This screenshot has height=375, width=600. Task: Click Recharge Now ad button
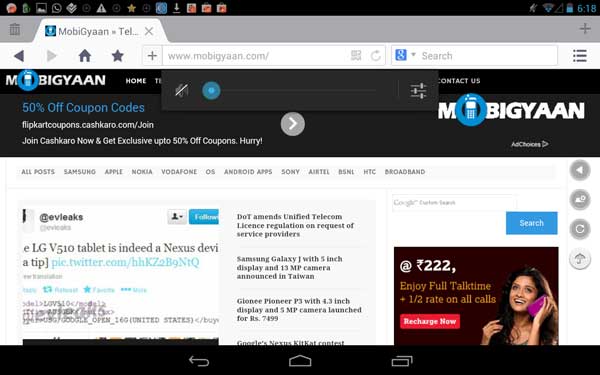[430, 321]
